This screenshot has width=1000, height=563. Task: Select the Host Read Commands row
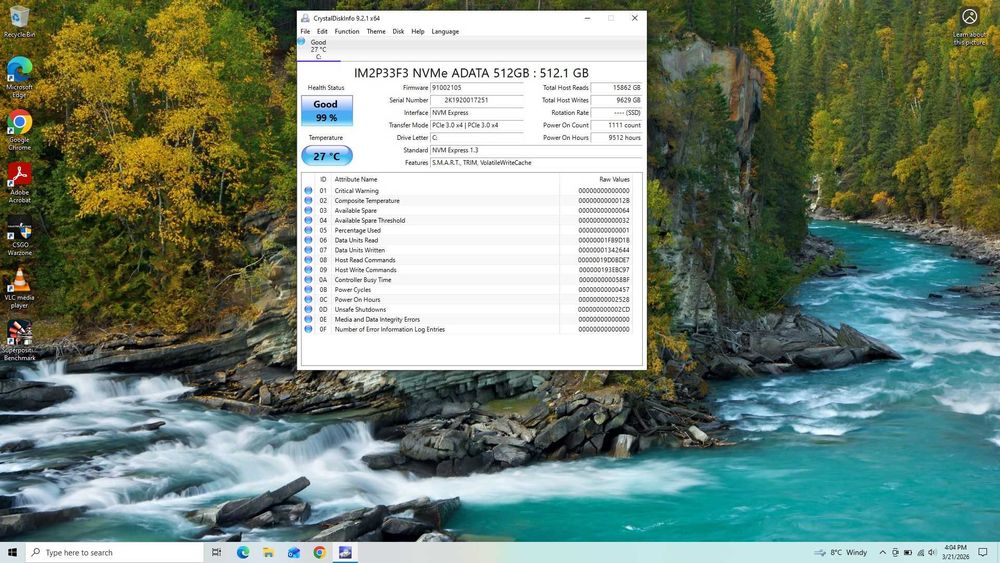469,260
